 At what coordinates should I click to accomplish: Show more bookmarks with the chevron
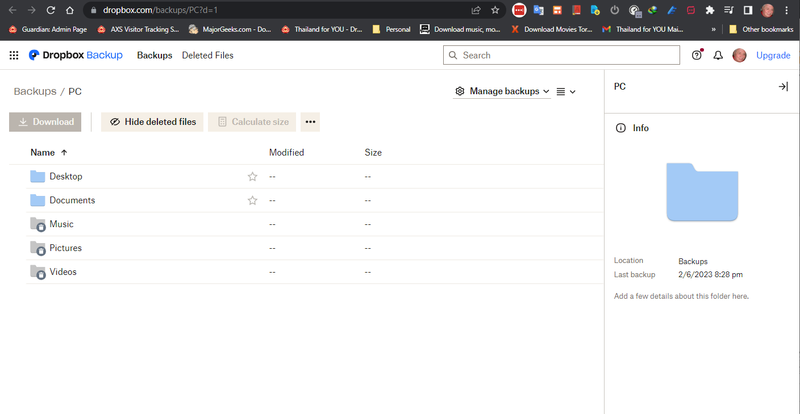(x=713, y=30)
